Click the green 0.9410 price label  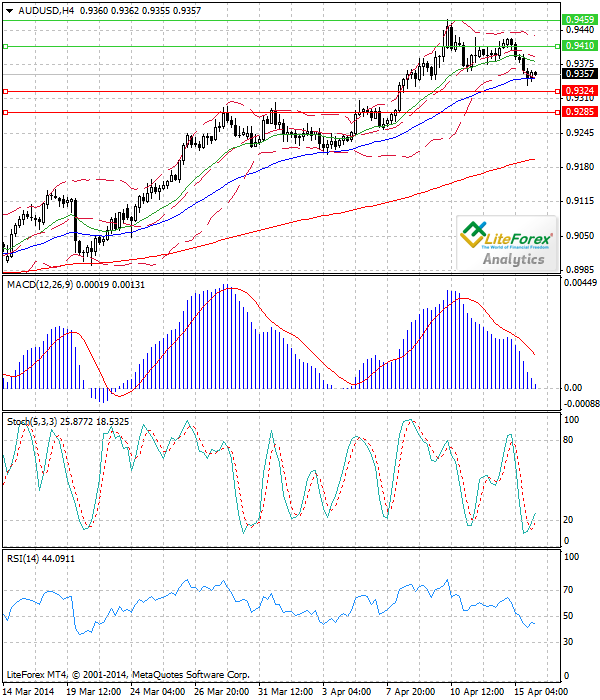[579, 45]
